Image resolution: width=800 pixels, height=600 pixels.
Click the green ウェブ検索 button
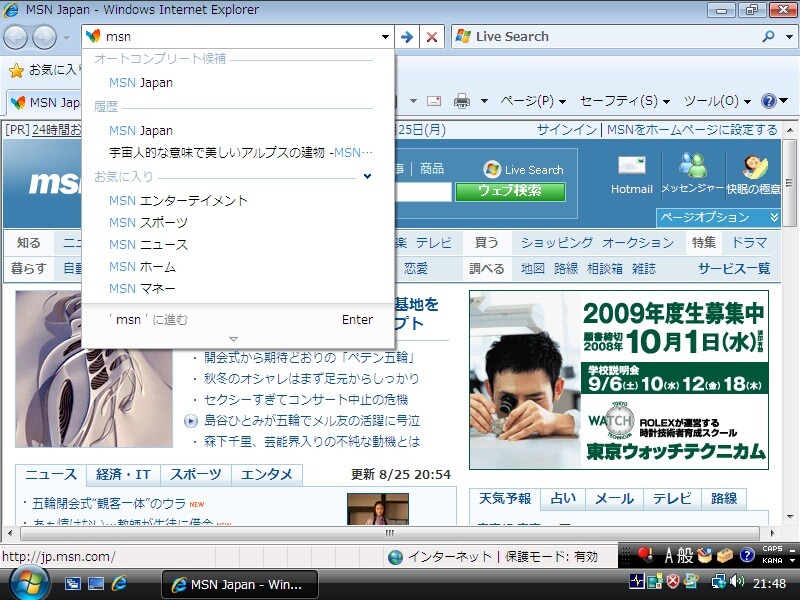(510, 191)
